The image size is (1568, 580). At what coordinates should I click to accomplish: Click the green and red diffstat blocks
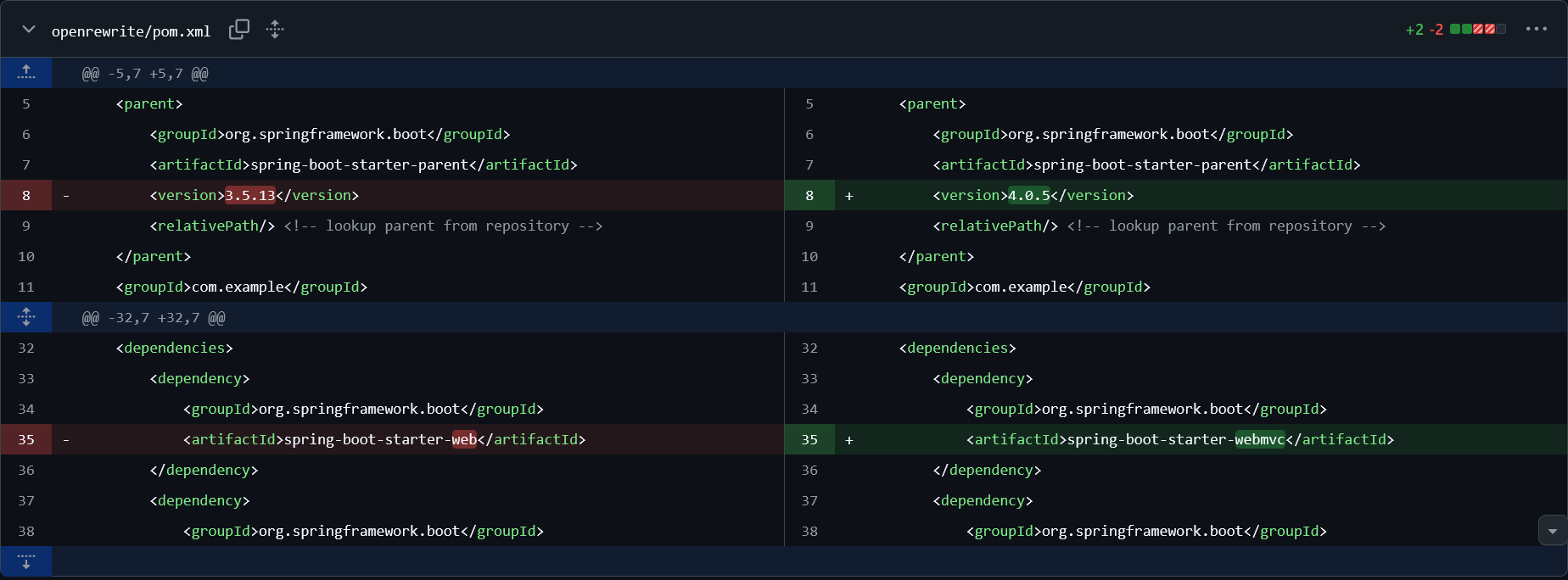[1477, 30]
